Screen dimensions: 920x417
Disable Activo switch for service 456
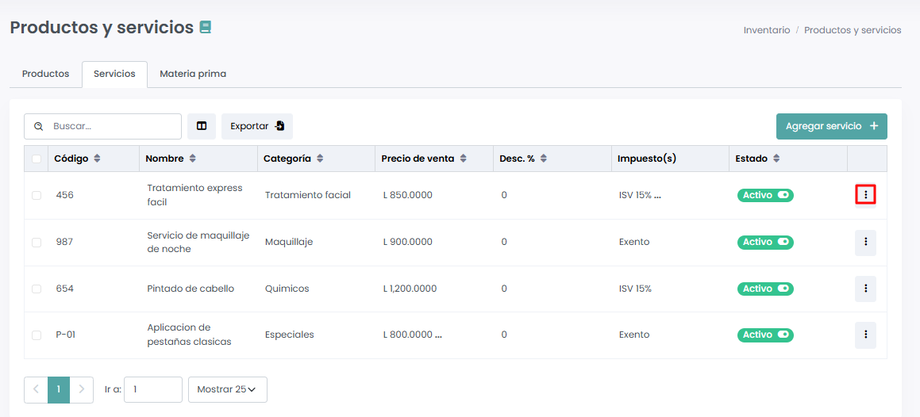765,195
